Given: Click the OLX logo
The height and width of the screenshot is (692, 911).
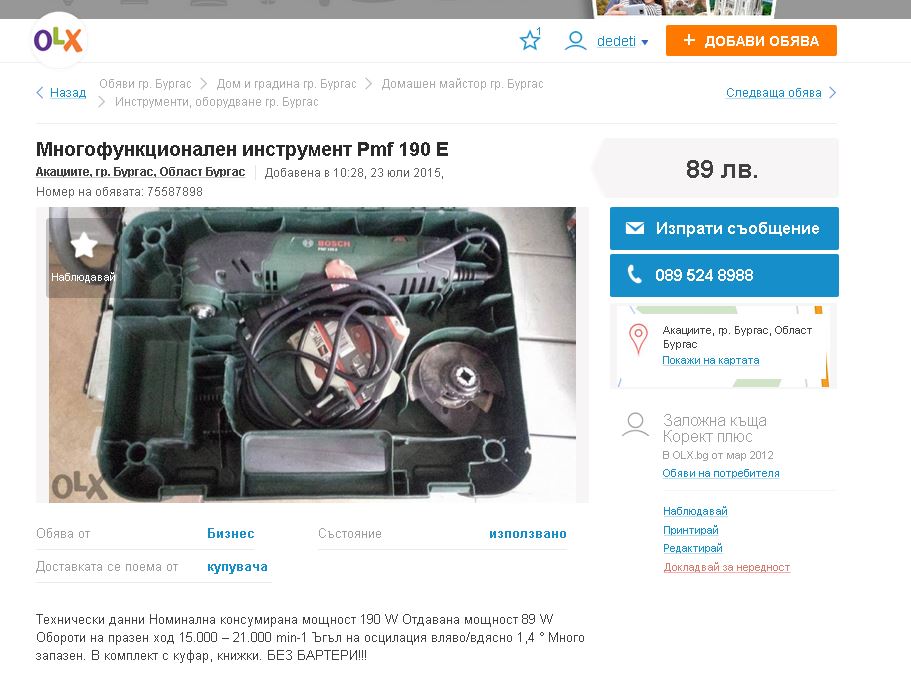Looking at the screenshot, I should click(x=58, y=40).
